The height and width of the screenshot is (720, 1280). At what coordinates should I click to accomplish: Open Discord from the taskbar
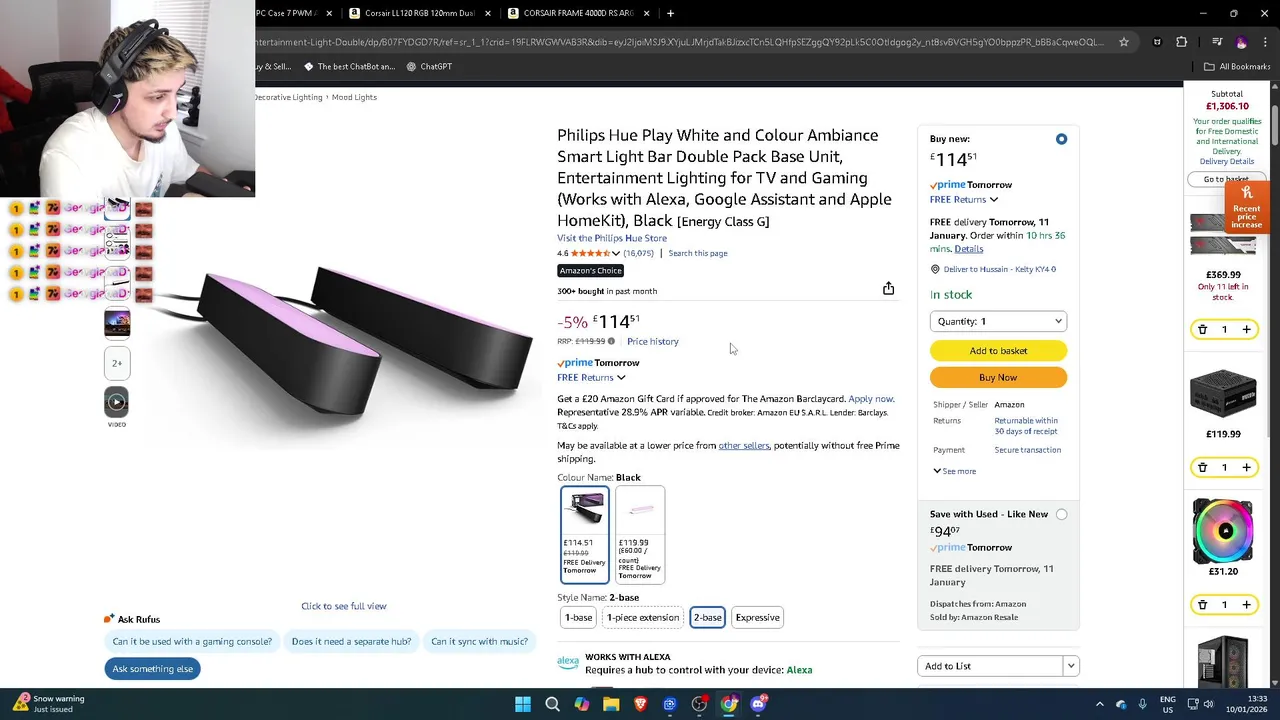758,704
